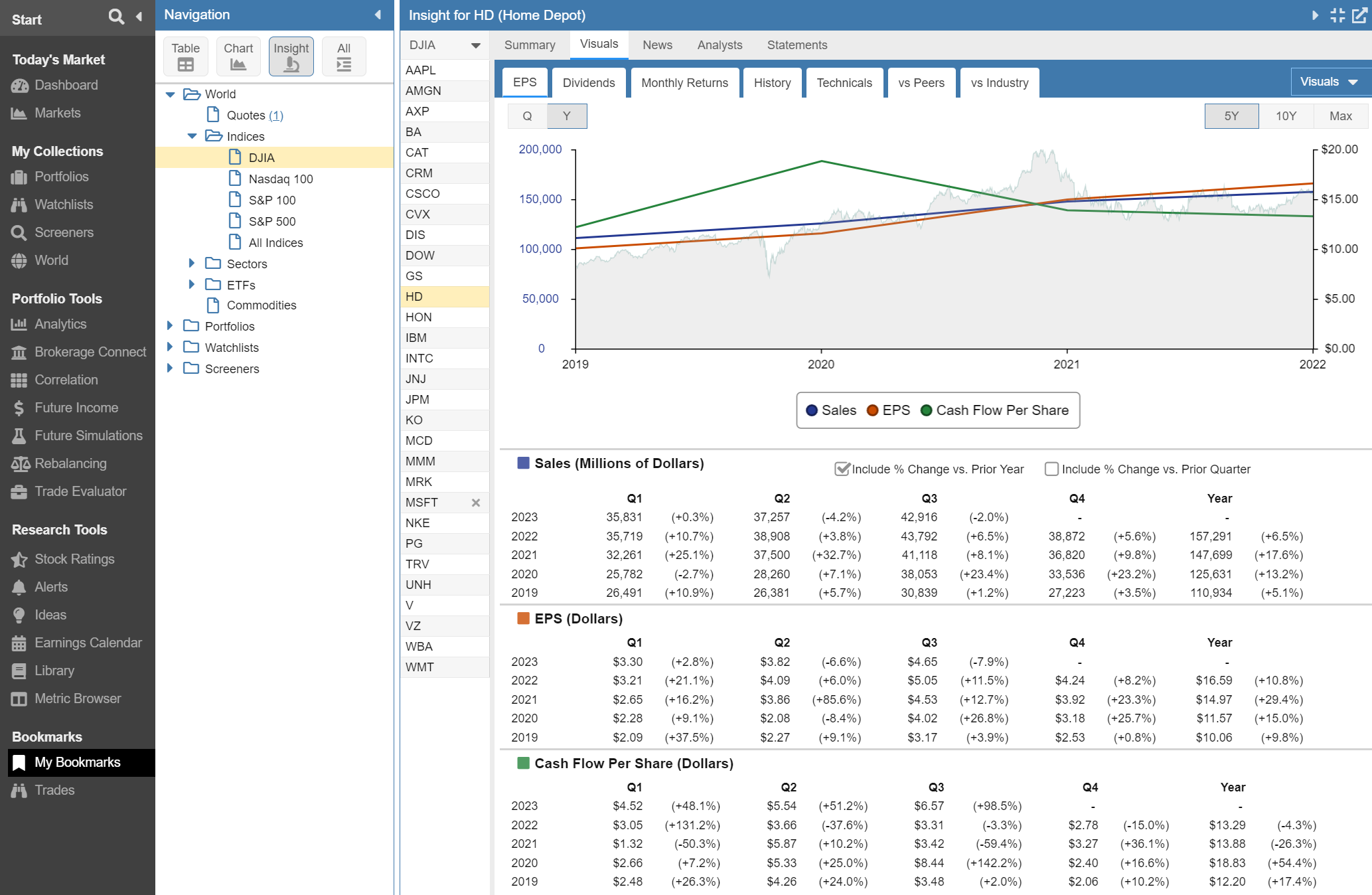The image size is (1372, 895).
Task: Open the News tab
Action: pyautogui.click(x=657, y=45)
